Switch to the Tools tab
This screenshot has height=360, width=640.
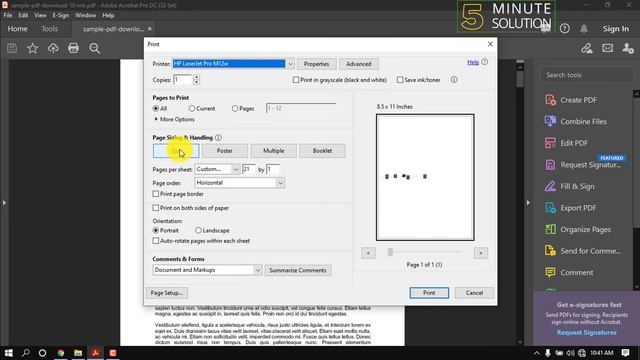pyautogui.click(x=49, y=29)
